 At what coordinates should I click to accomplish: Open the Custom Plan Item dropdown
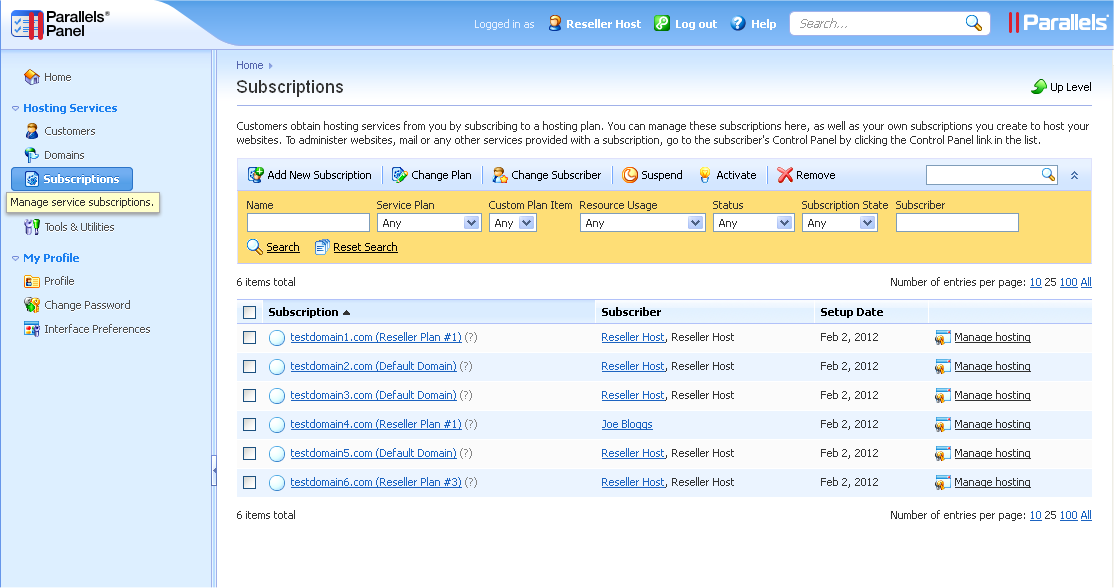(x=512, y=223)
